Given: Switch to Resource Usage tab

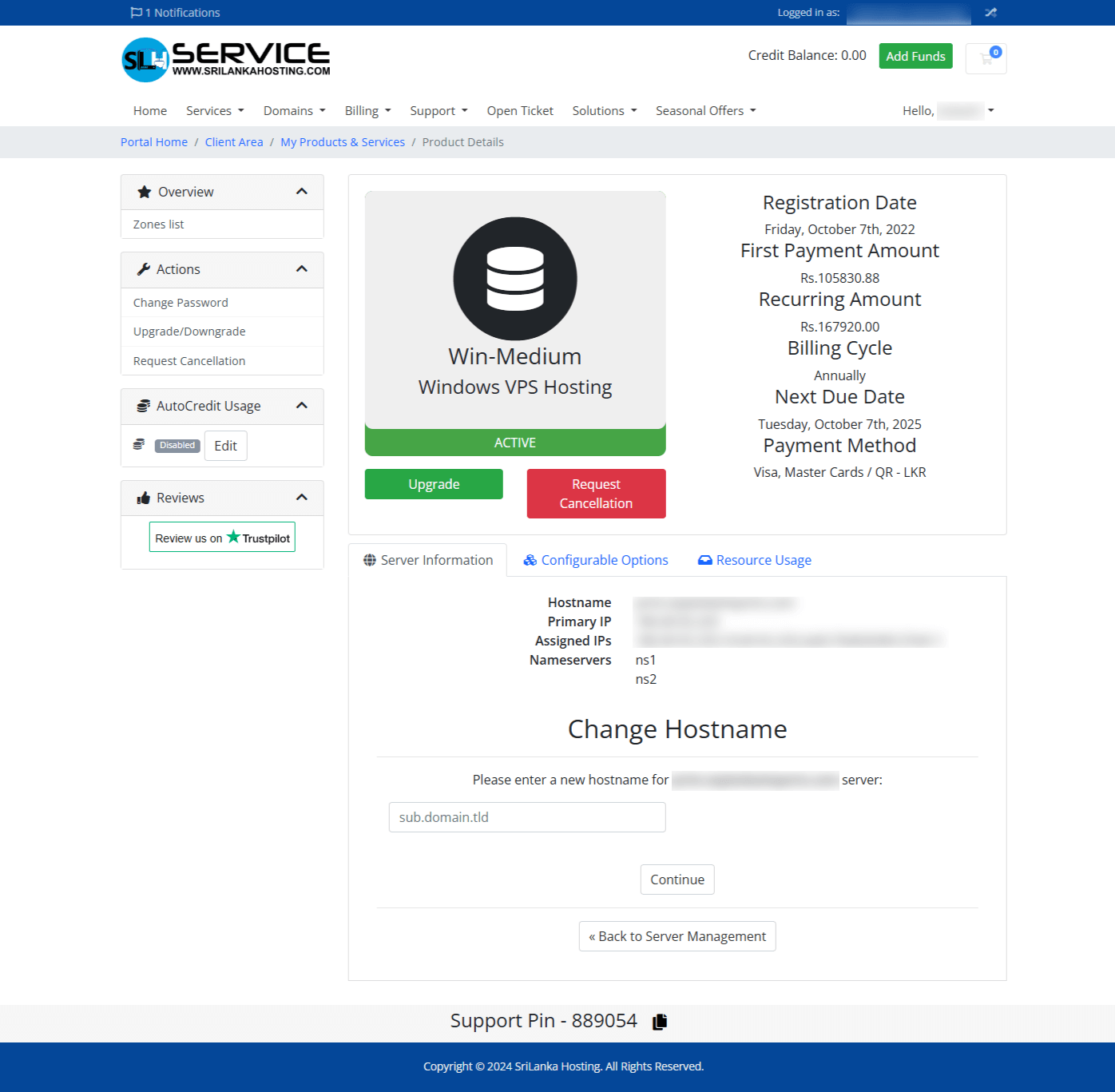Looking at the screenshot, I should (x=755, y=560).
